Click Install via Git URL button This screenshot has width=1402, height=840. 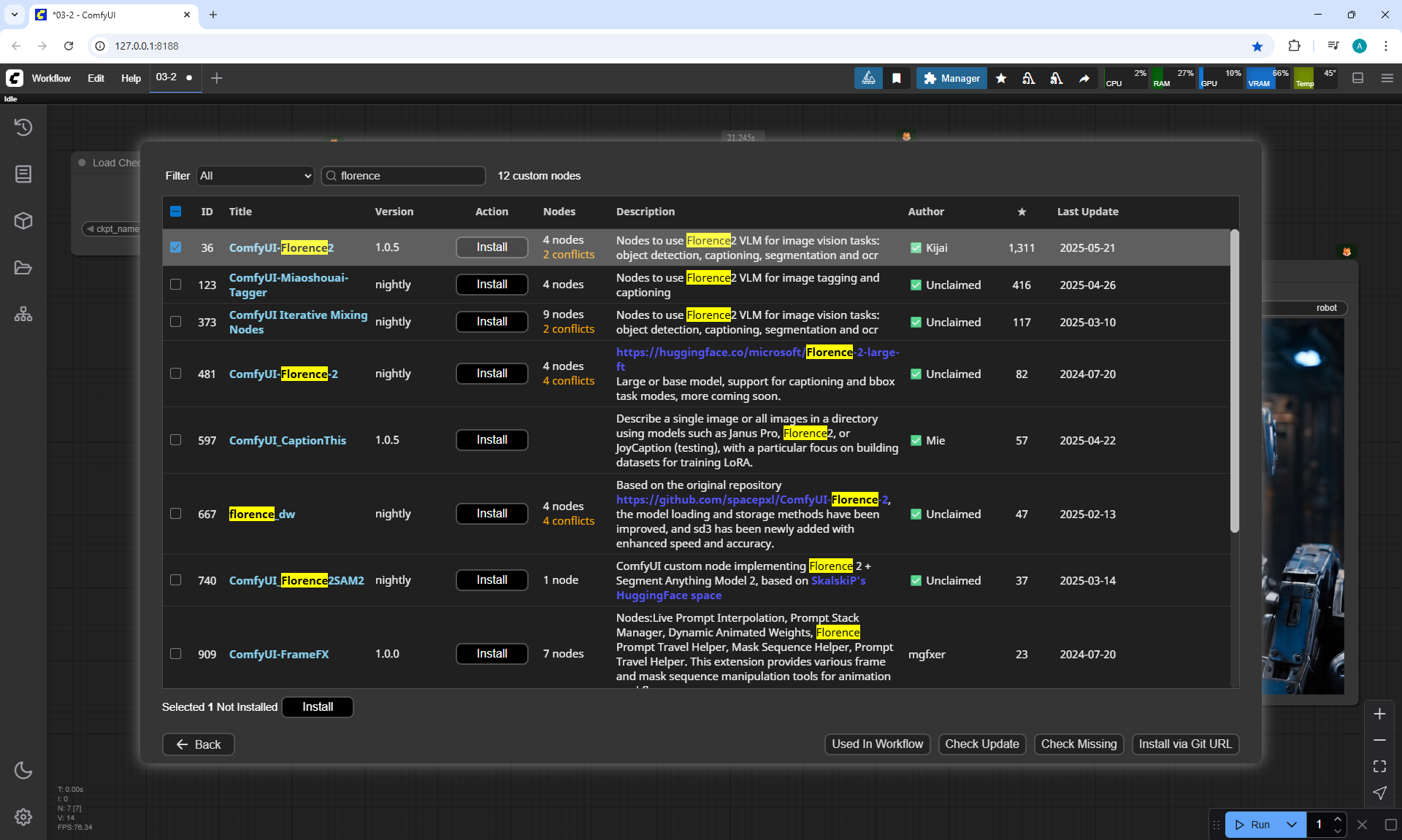coord(1184,744)
